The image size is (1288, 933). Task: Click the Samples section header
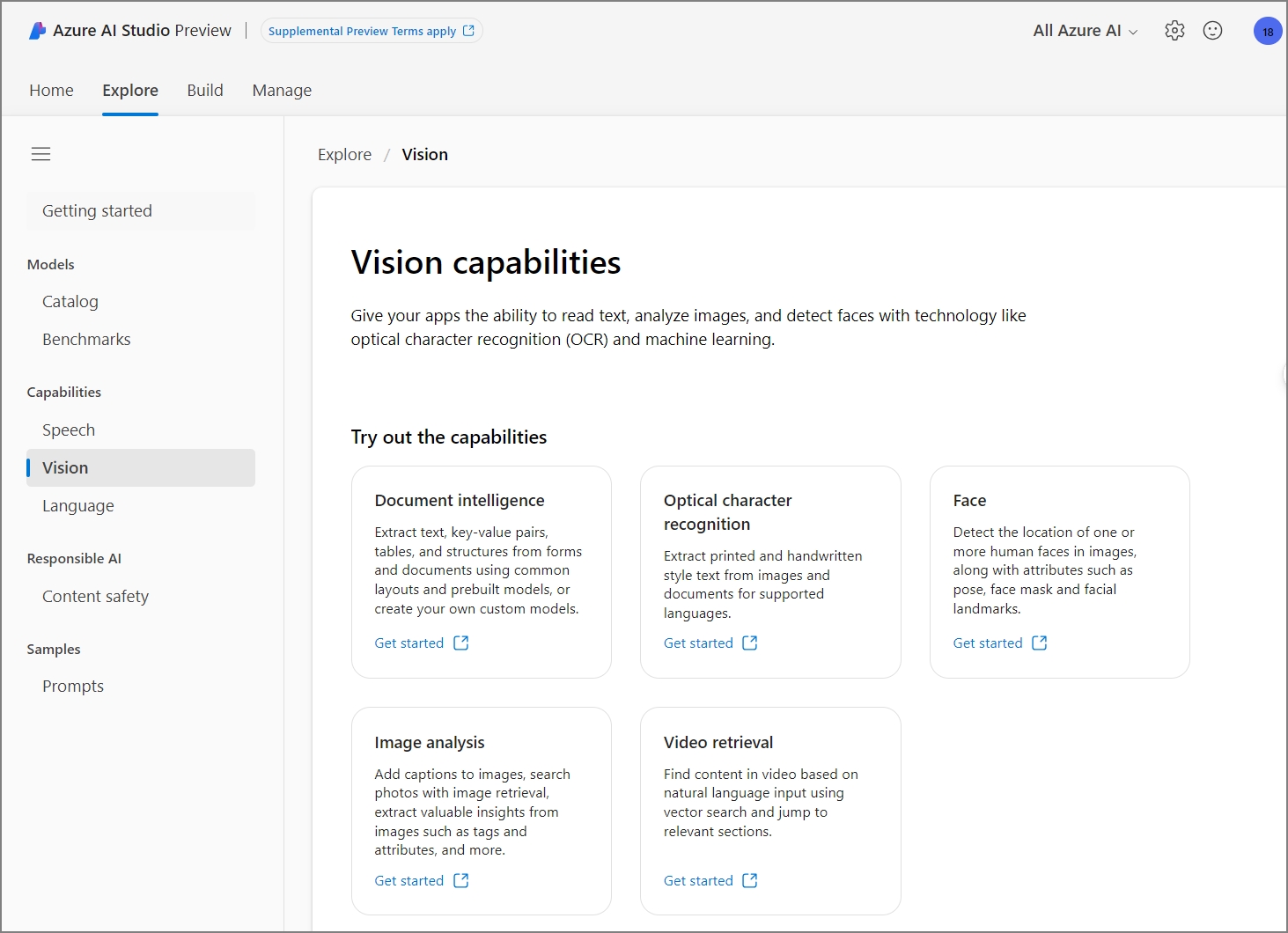[x=54, y=650]
